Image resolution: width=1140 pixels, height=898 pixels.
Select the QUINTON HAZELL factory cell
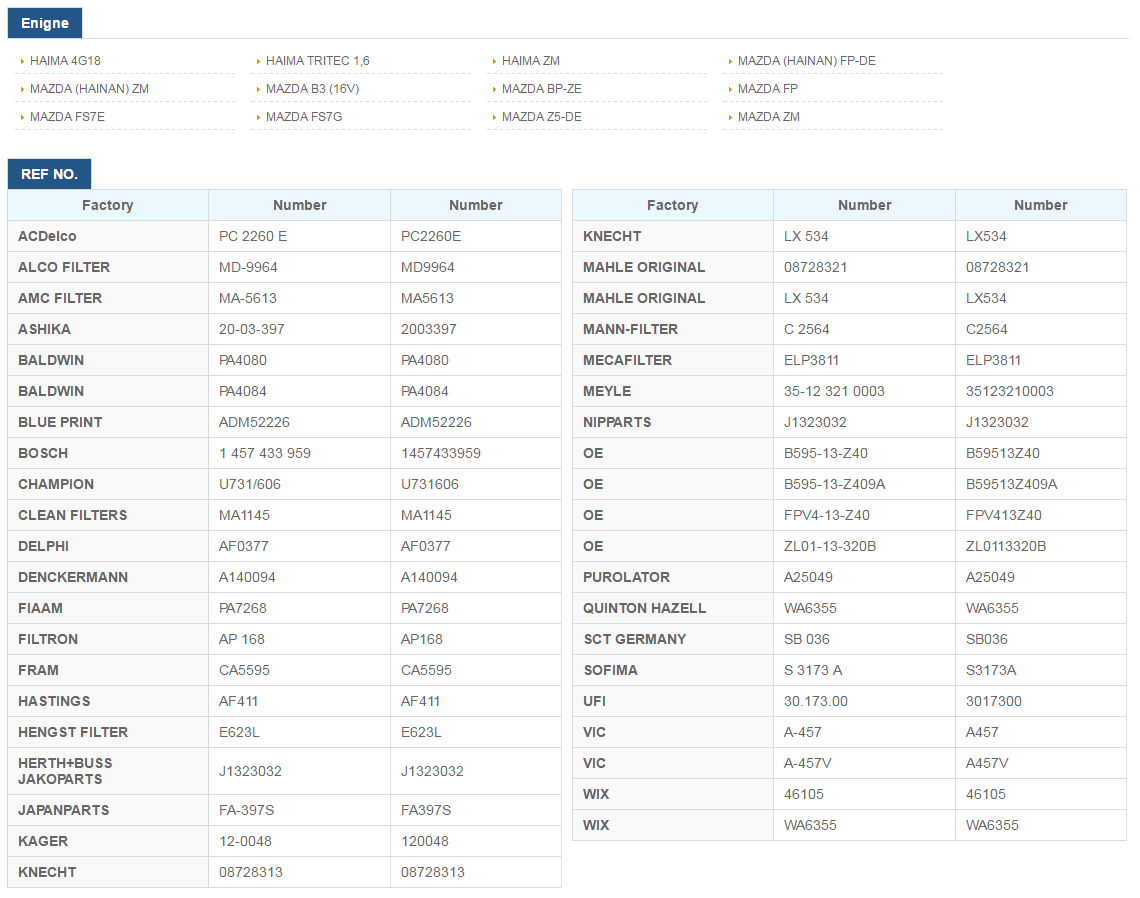[x=673, y=609]
